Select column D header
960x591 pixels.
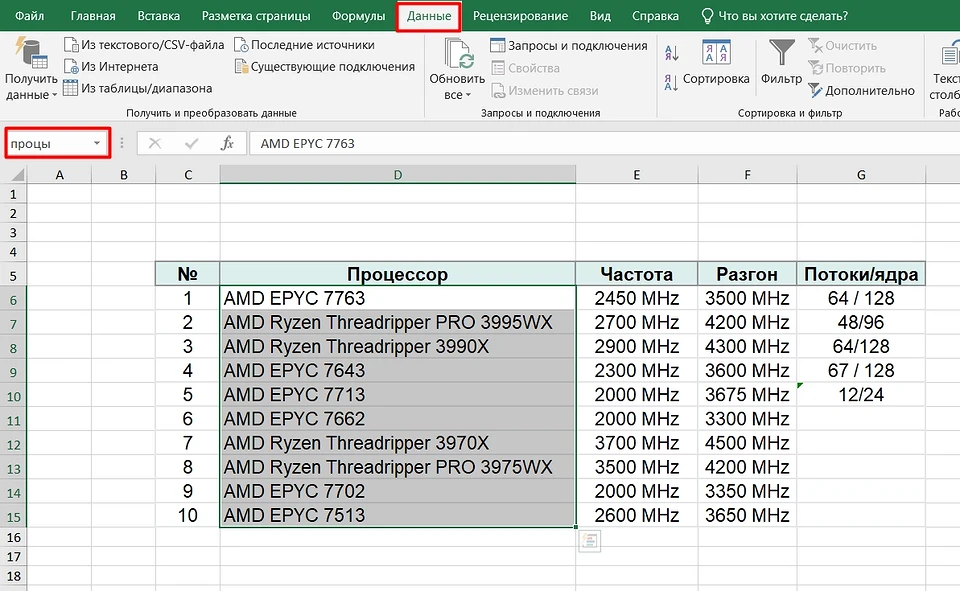point(397,175)
